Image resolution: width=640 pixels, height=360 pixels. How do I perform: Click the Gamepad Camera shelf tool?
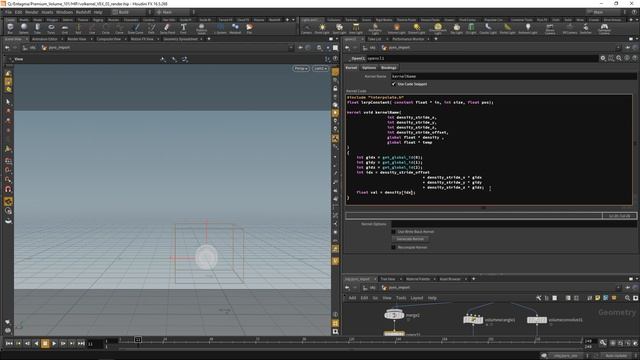(x=604, y=29)
